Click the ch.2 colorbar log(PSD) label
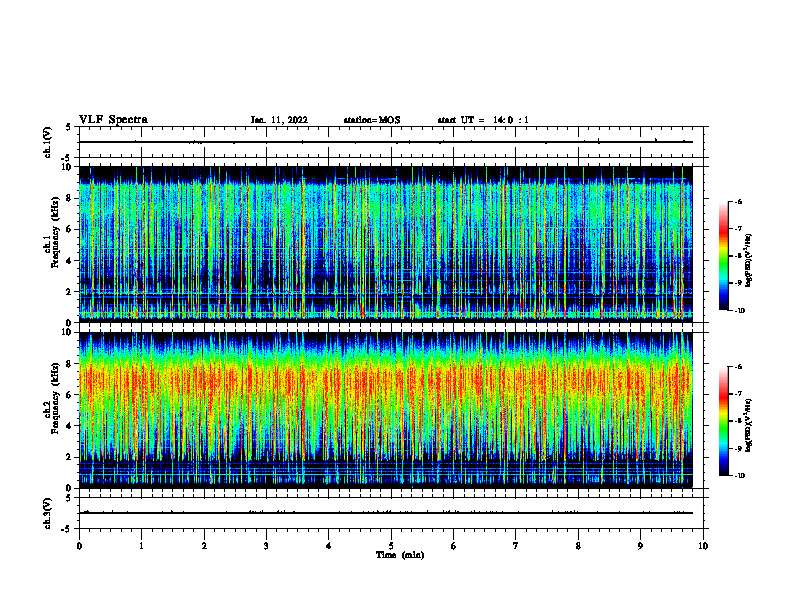Viewport: 792px width, 612px height. click(x=748, y=425)
